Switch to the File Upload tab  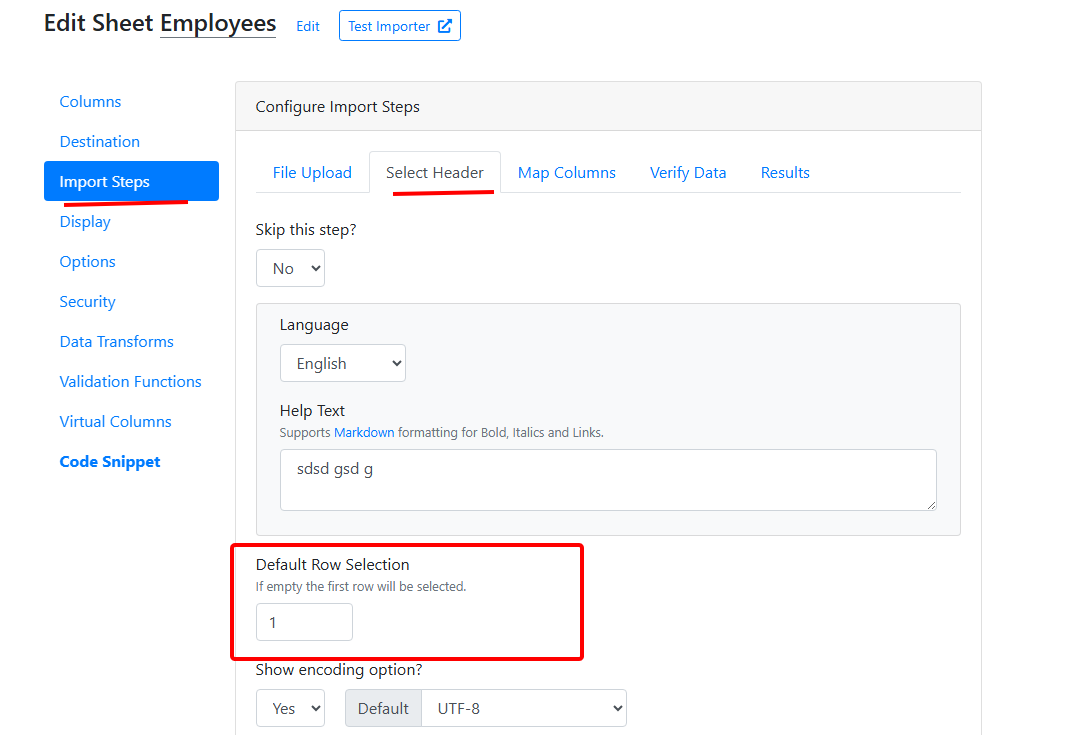point(312,173)
